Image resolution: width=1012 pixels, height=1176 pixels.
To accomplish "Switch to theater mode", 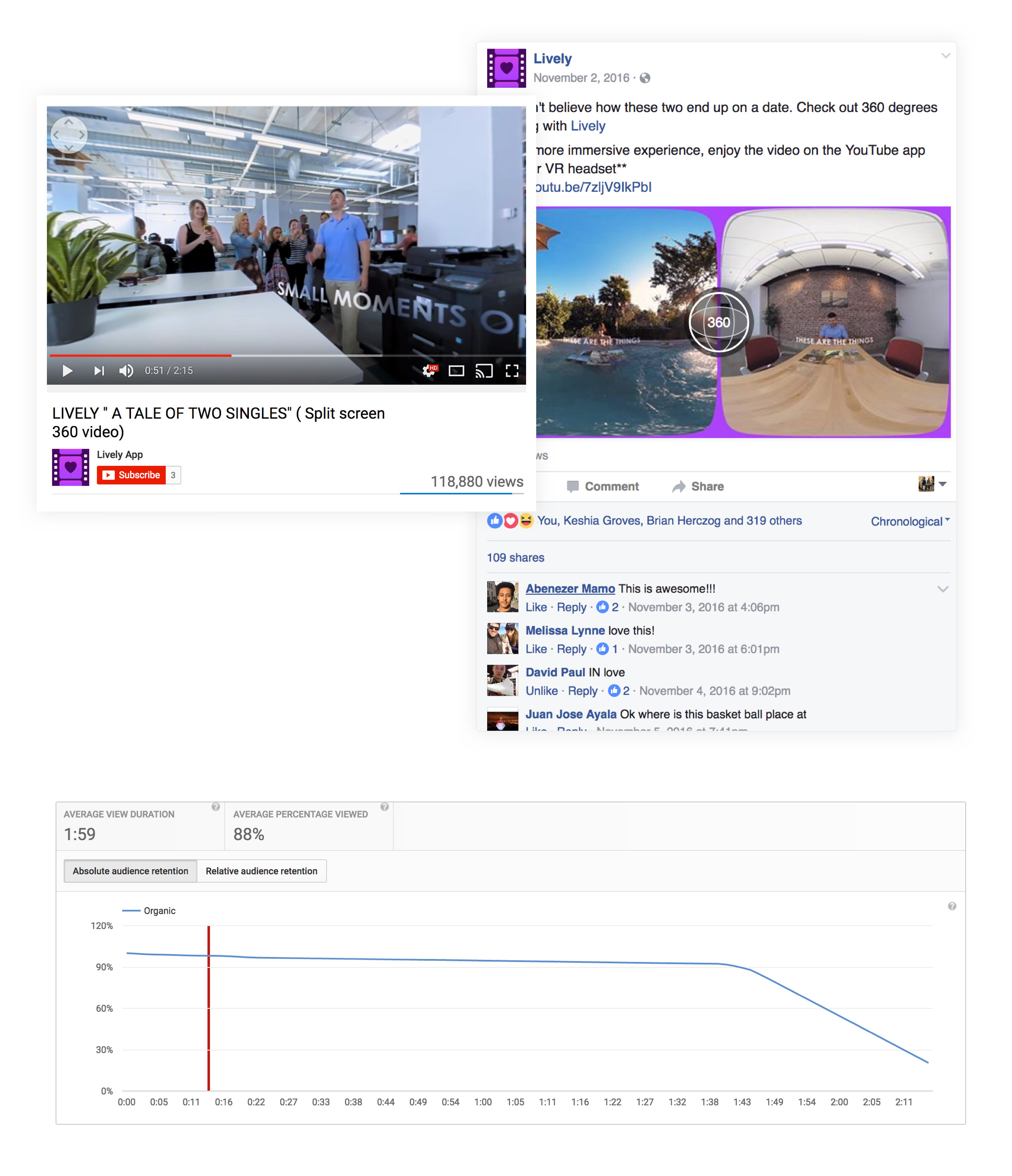I will (456, 371).
